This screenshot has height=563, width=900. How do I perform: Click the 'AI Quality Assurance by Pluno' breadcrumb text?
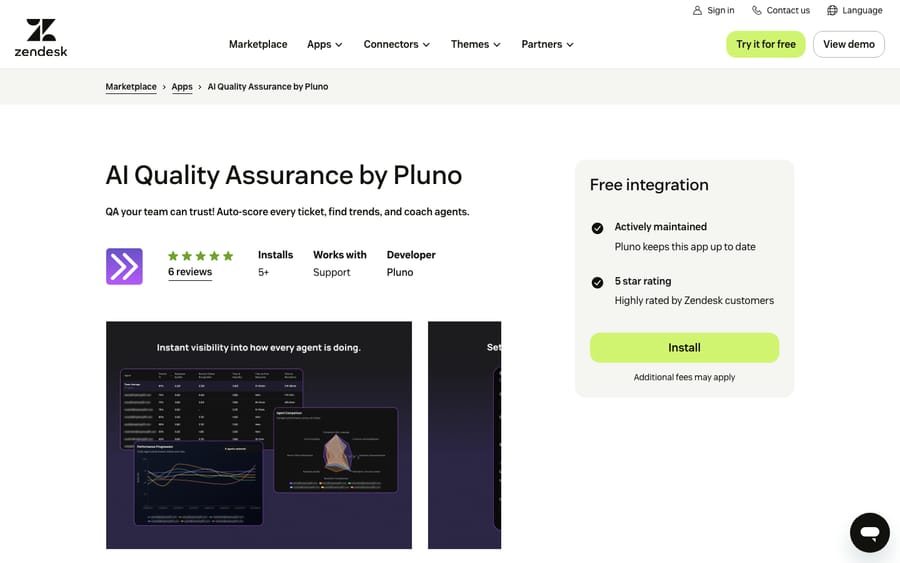tap(268, 87)
